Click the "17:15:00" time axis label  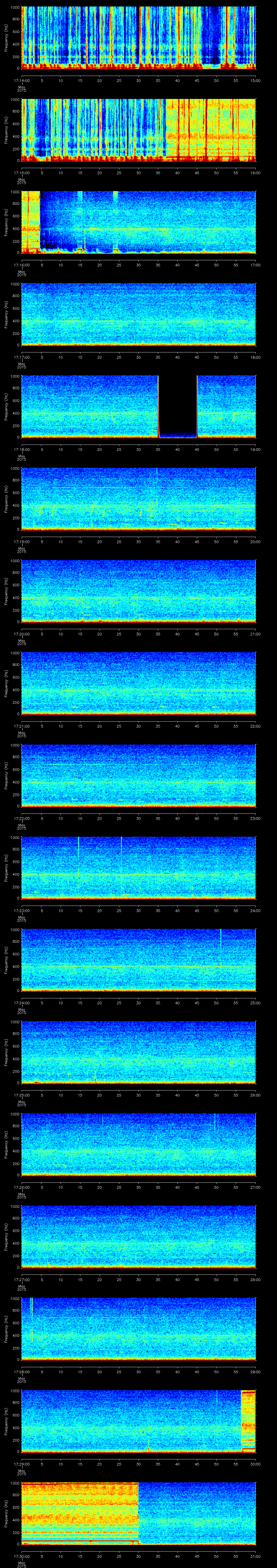22,173
